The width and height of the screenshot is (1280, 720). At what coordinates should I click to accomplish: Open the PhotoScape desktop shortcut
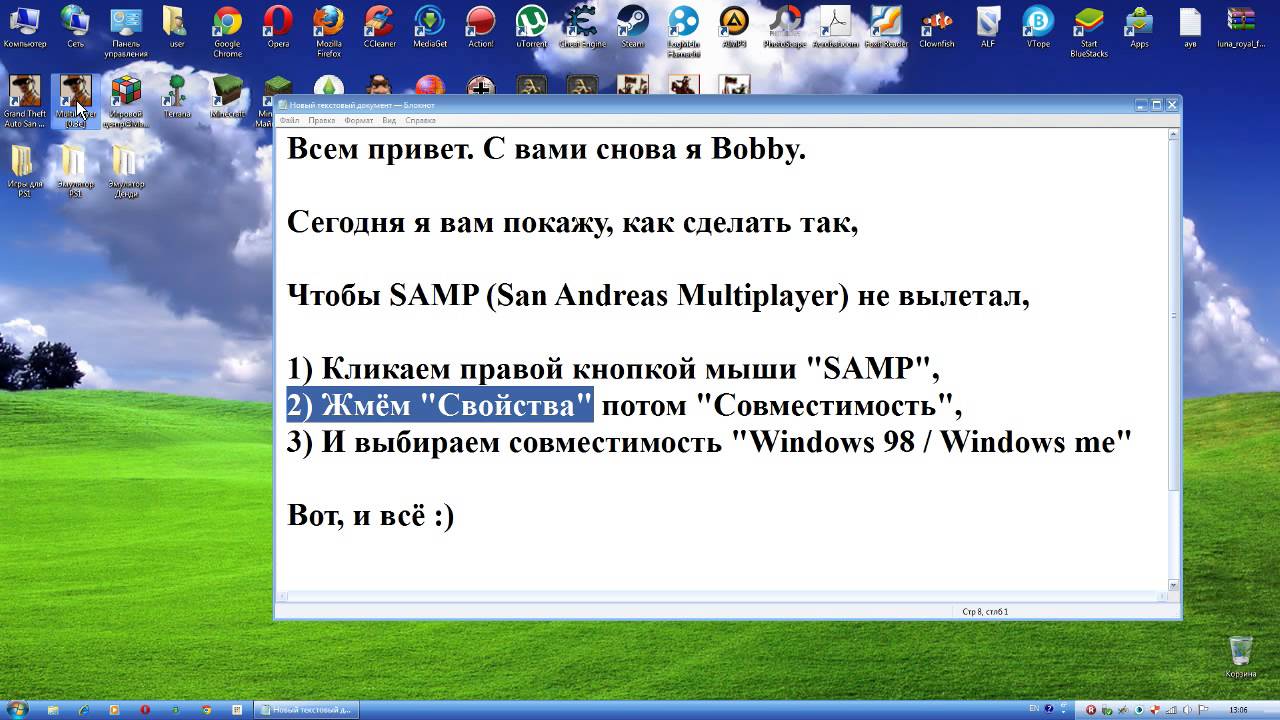784,27
